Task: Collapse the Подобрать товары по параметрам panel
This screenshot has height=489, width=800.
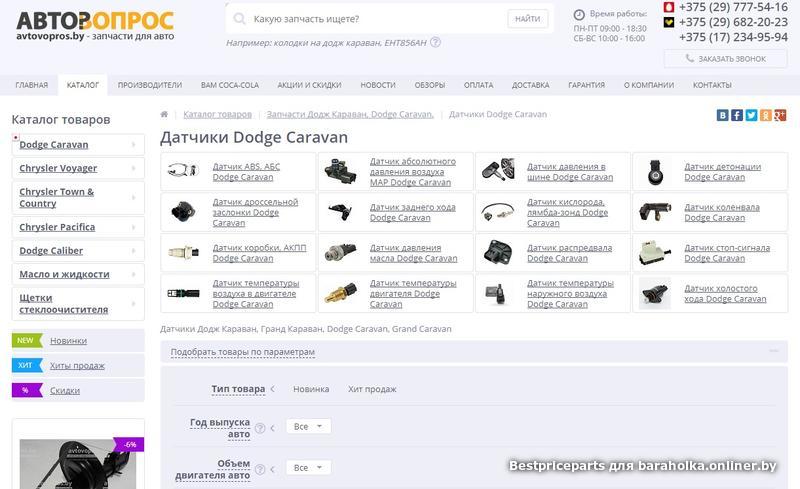Action: tap(774, 351)
